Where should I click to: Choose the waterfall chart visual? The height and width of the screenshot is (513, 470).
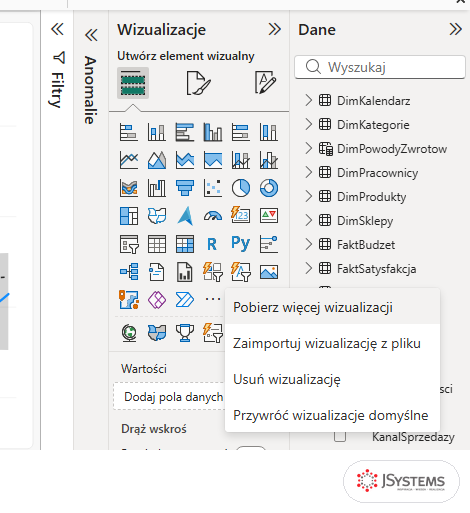point(157,188)
